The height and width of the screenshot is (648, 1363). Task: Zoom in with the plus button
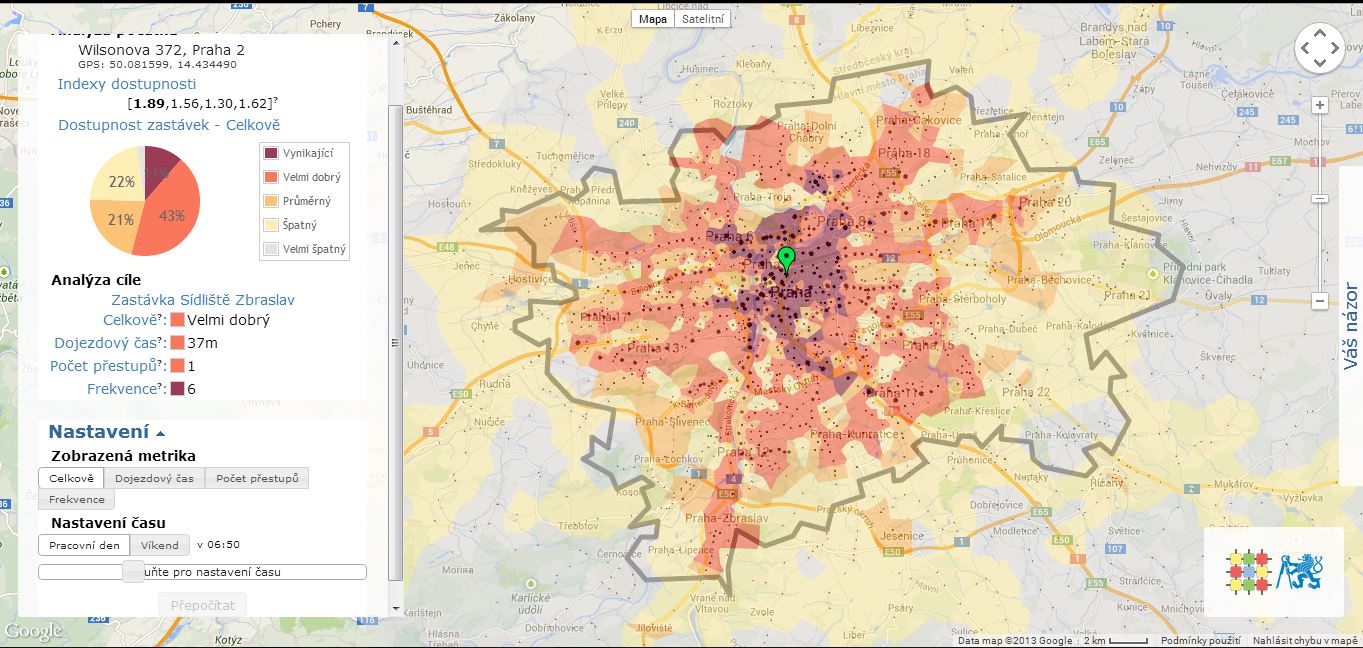pyautogui.click(x=1320, y=105)
